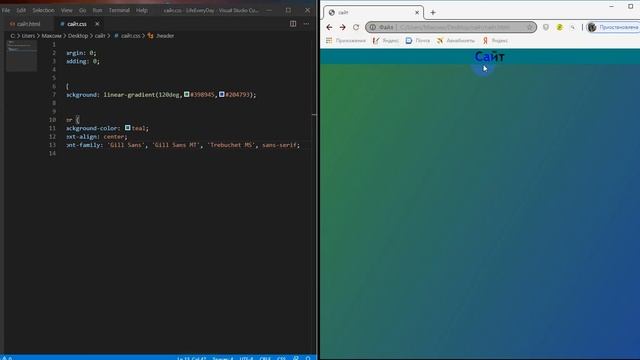Image resolution: width=640 pixels, height=360 pixels.
Task: Open the File menu in VS Code
Action: pyautogui.click(x=6, y=10)
